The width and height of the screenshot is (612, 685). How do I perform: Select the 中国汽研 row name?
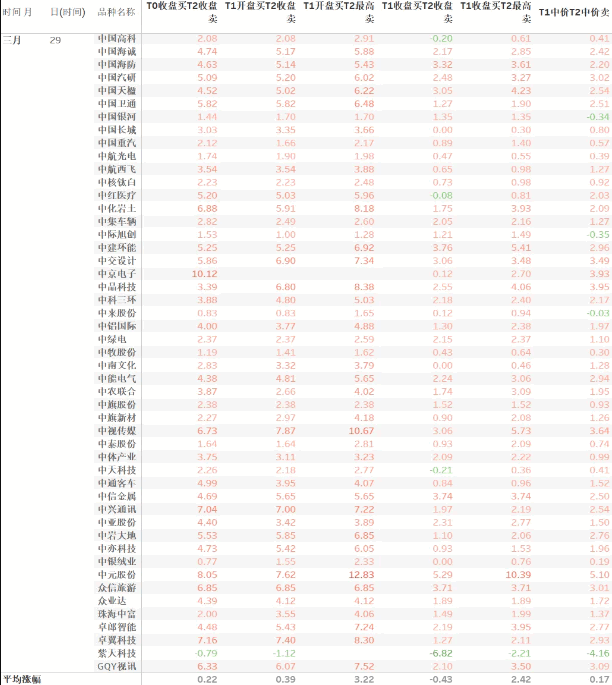[117, 78]
